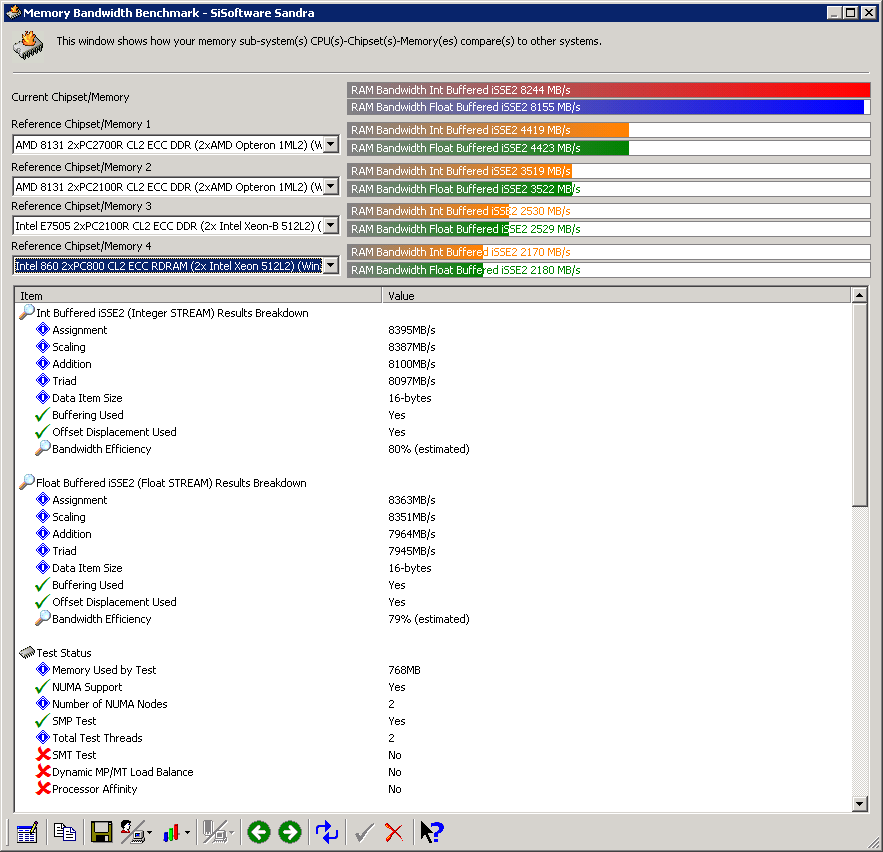Click the orange Int Buffered 4419 MB/s bar
This screenshot has width=883, height=852.
(x=488, y=130)
